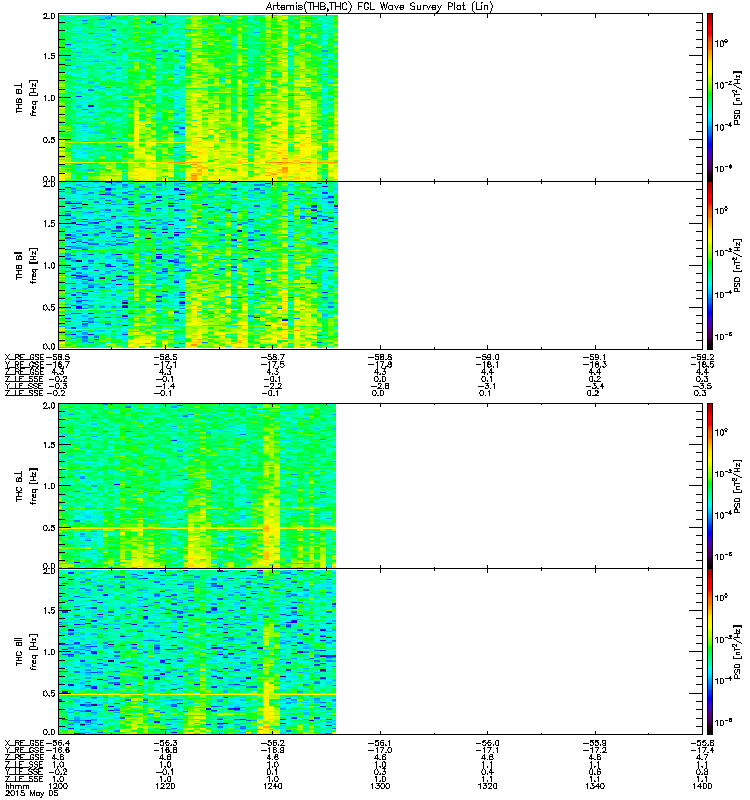Click the THC B-parallel spectrogram panel

pyautogui.click(x=381, y=652)
